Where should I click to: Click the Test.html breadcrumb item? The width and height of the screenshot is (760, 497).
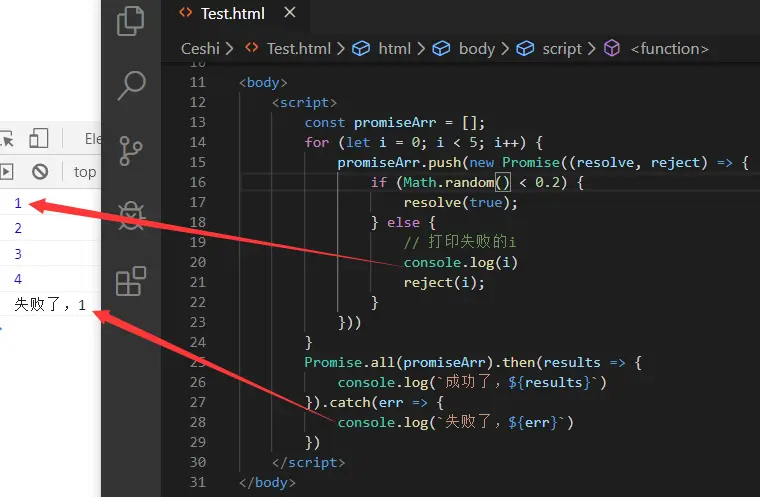[299, 48]
